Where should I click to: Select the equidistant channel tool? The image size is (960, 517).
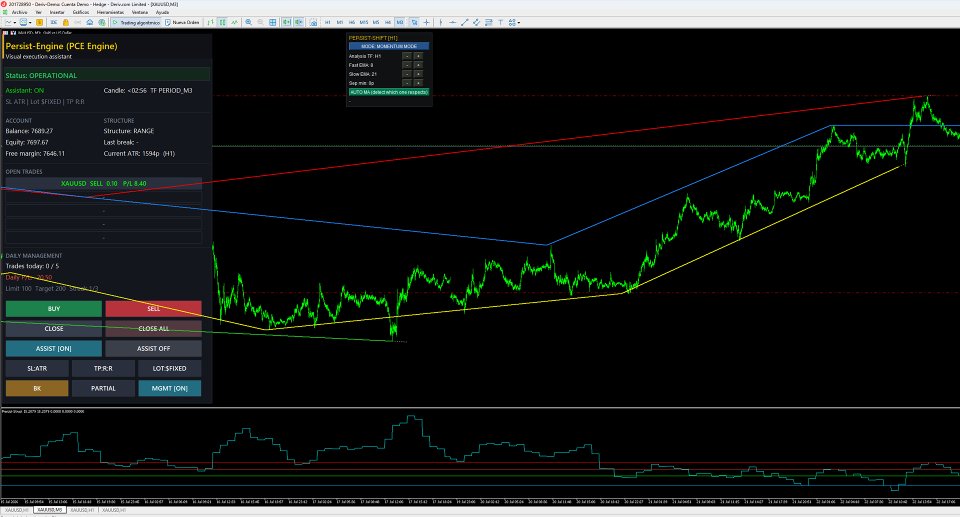pyautogui.click(x=476, y=22)
